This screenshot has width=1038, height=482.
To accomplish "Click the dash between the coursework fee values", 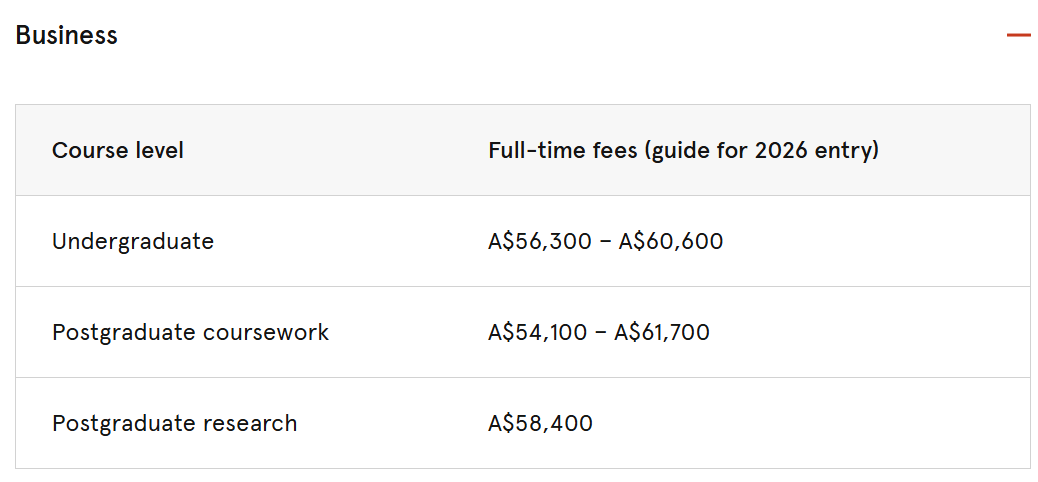I will 600,333.
